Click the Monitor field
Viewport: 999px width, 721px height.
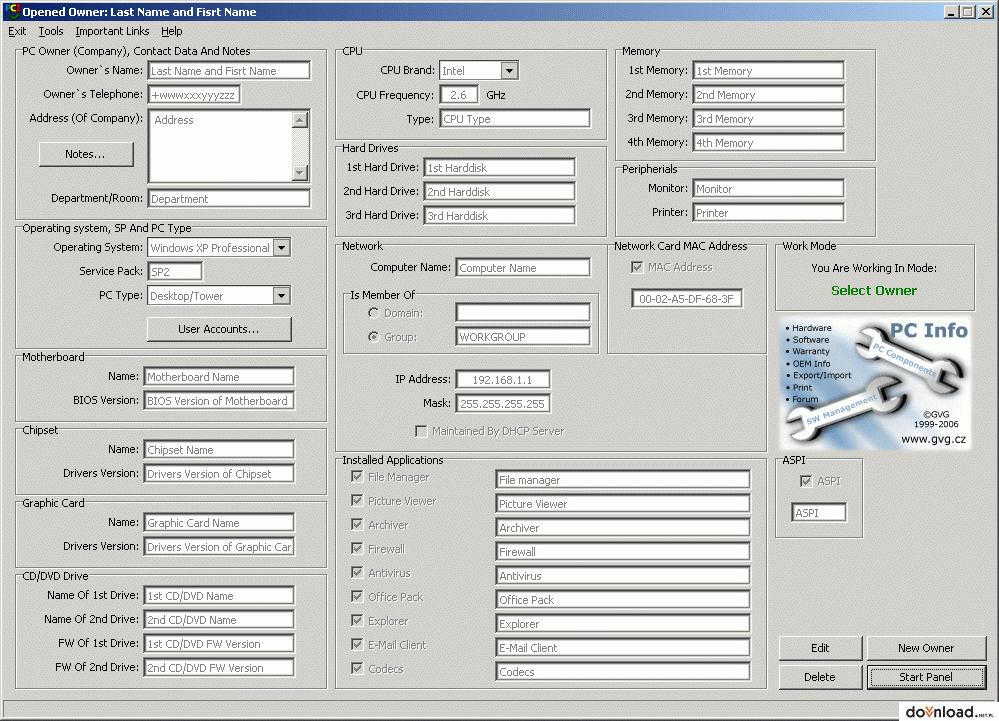pyautogui.click(x=768, y=189)
